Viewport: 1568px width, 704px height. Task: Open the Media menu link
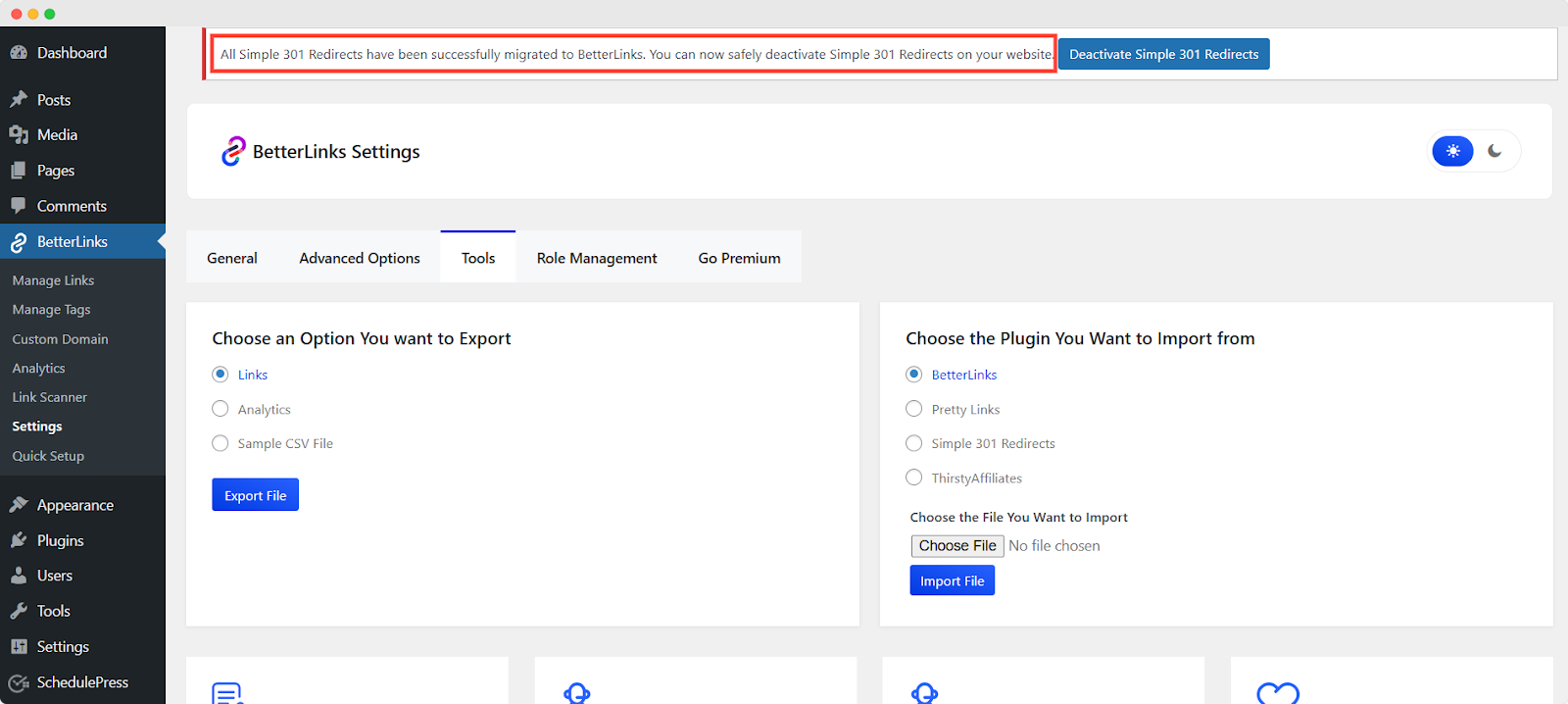tap(57, 135)
